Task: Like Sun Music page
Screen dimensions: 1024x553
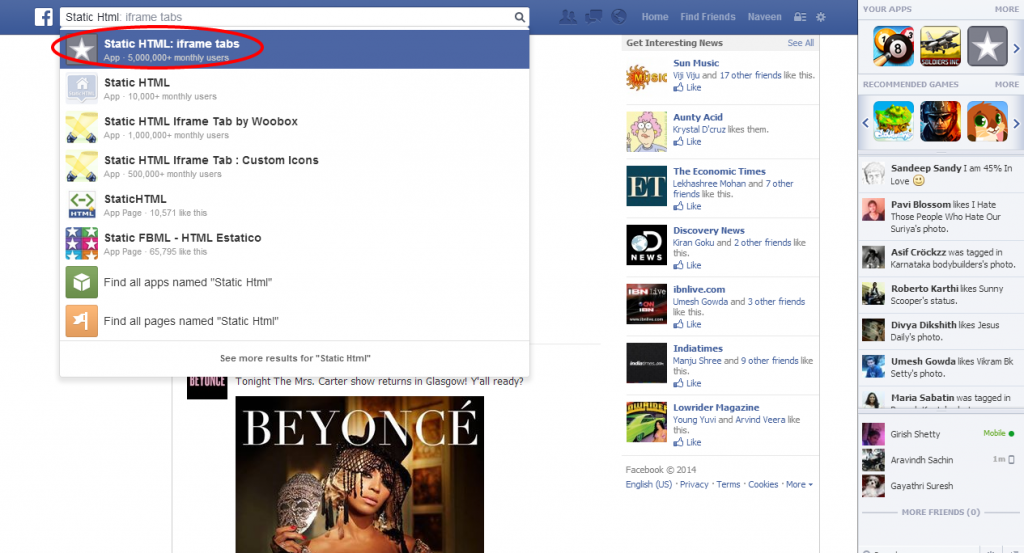Action: pyautogui.click(x=688, y=87)
